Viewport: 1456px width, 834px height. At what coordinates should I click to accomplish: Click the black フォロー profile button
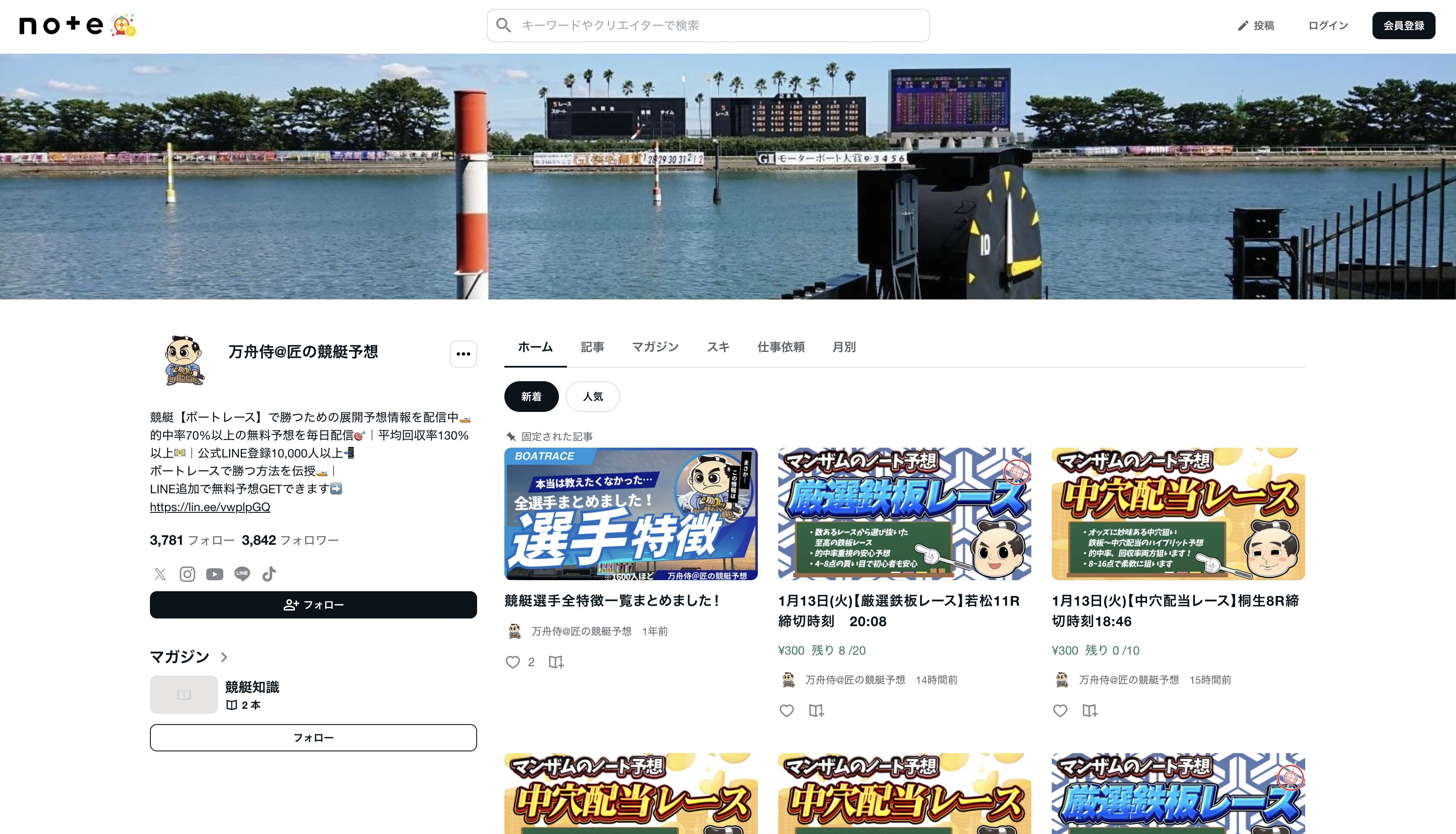[314, 605]
